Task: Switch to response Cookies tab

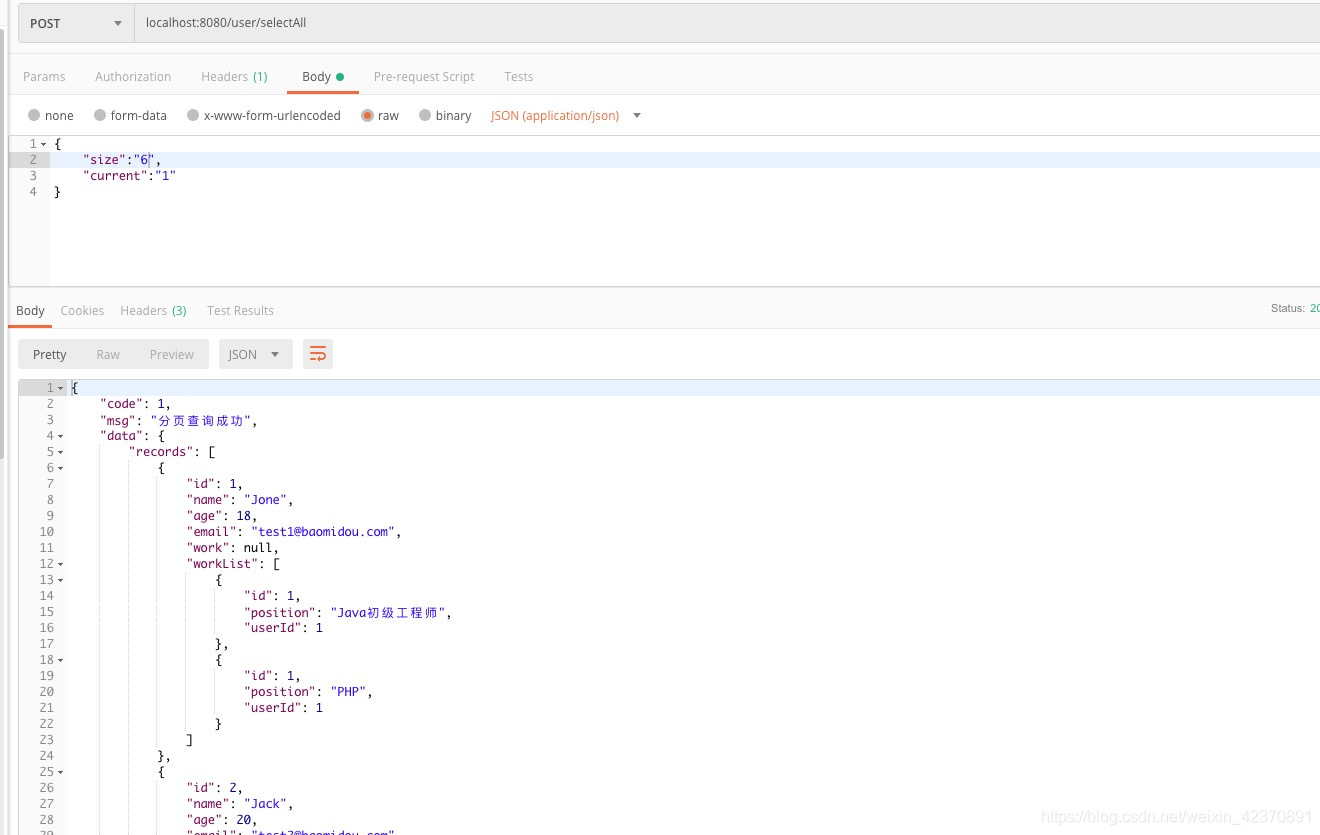Action: [x=82, y=311]
